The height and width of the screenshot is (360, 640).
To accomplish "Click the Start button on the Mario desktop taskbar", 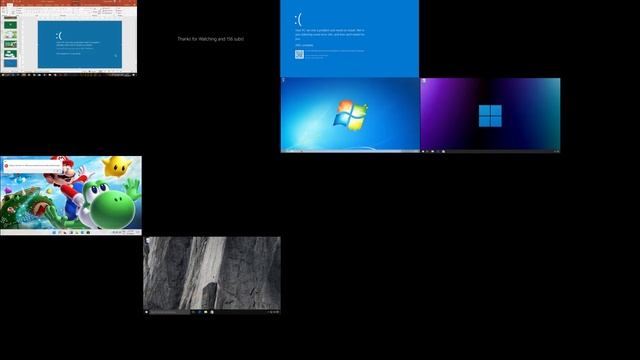I will click(54, 232).
